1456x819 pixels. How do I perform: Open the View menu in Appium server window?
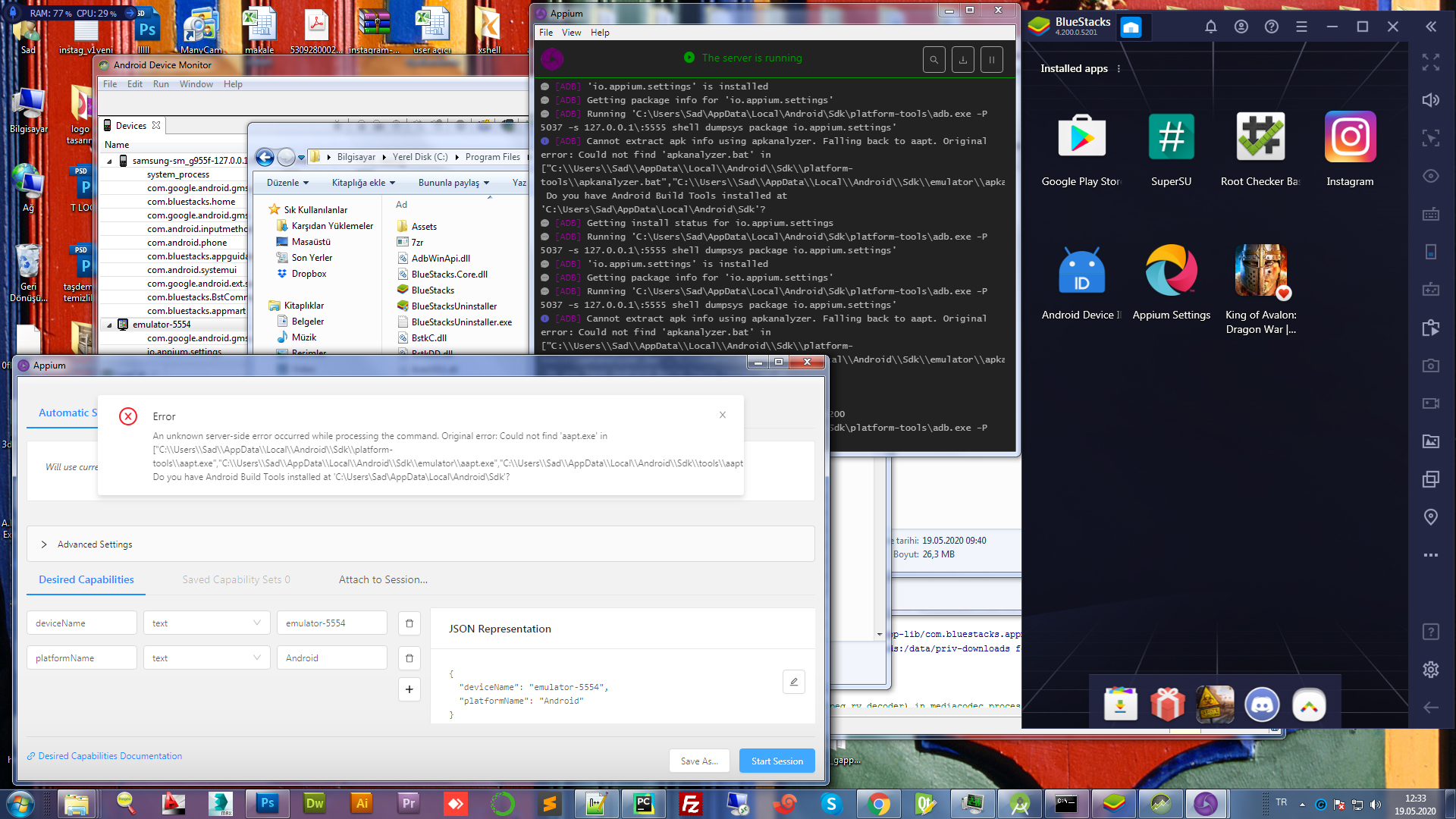[x=571, y=33]
